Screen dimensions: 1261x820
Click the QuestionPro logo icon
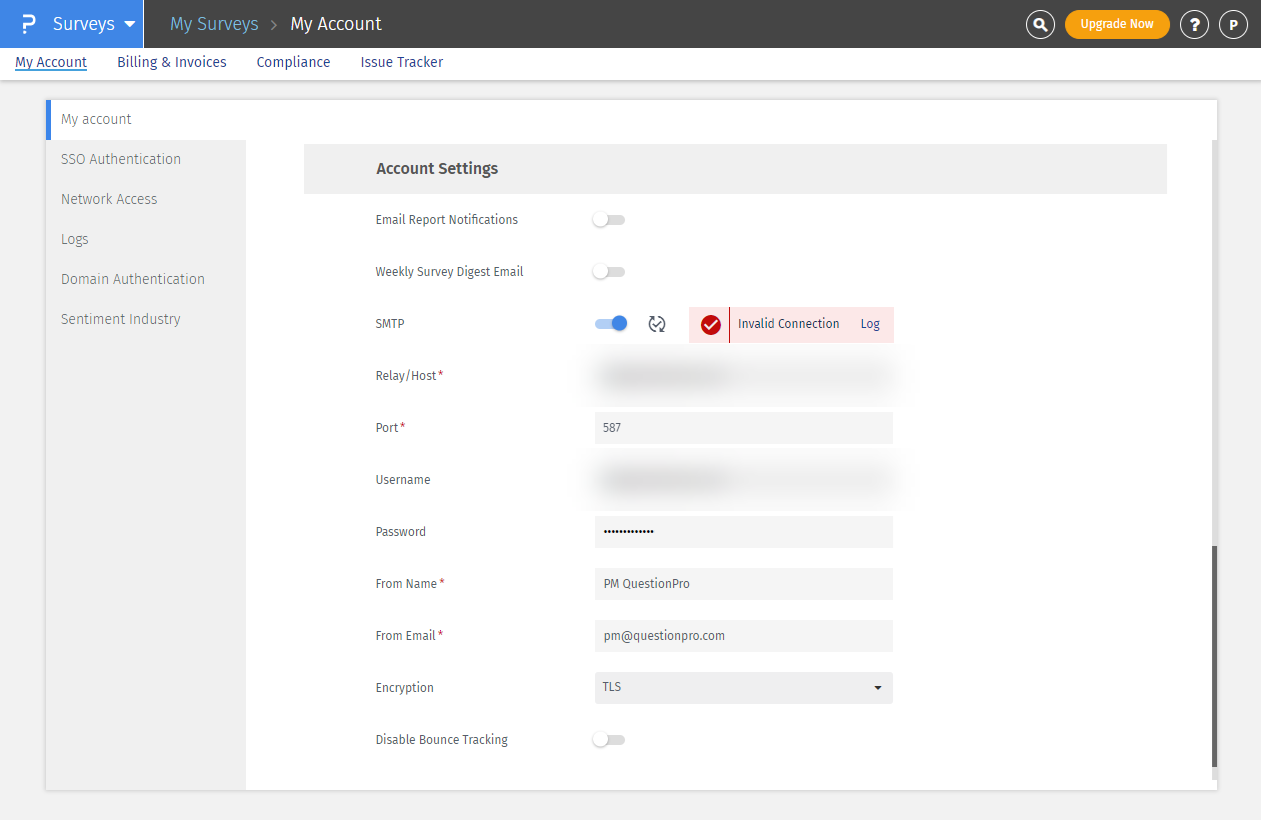coord(28,24)
